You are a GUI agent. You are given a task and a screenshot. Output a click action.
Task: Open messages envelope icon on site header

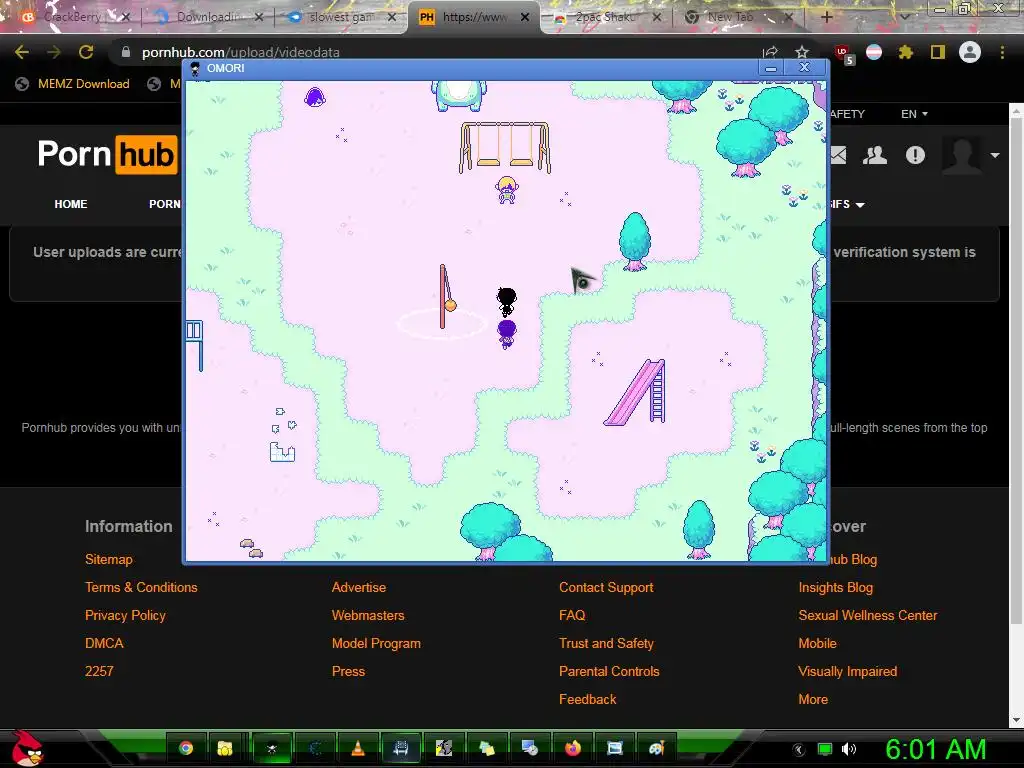click(838, 155)
